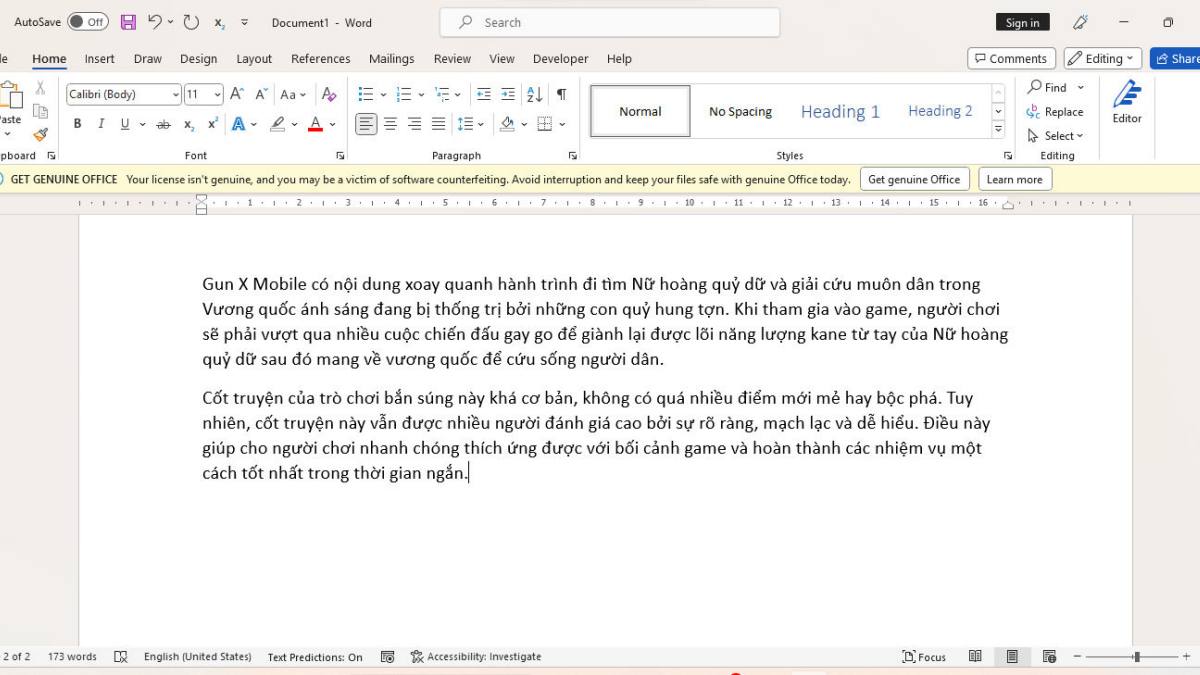Screen dimensions: 1200x675
Task: Switch to Read Mode view icon
Action: (x=975, y=657)
